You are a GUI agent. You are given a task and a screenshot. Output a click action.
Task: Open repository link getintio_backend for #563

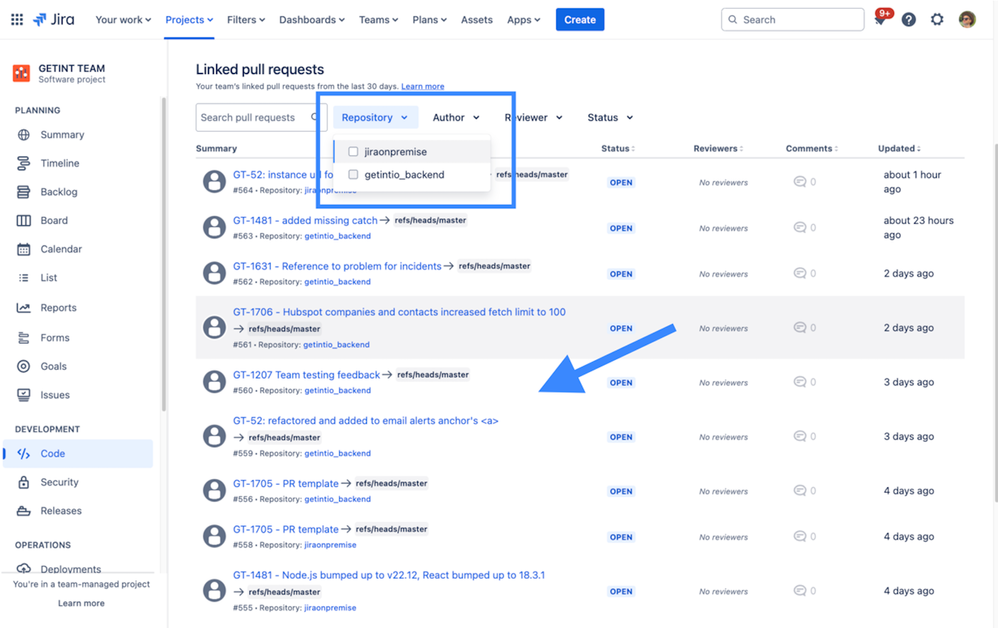[x=337, y=236]
